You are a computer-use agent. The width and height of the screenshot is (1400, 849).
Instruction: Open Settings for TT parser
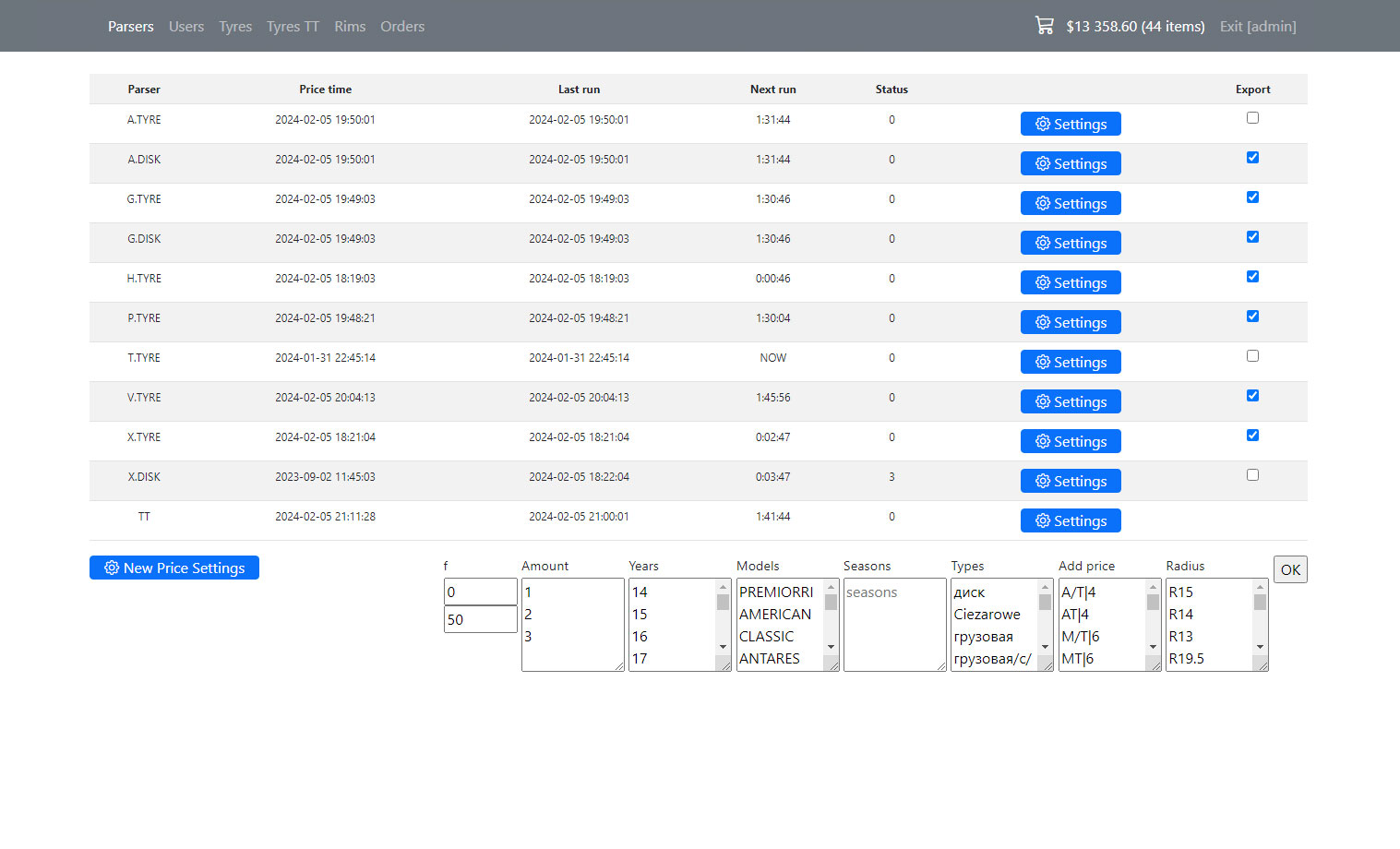[1071, 520]
